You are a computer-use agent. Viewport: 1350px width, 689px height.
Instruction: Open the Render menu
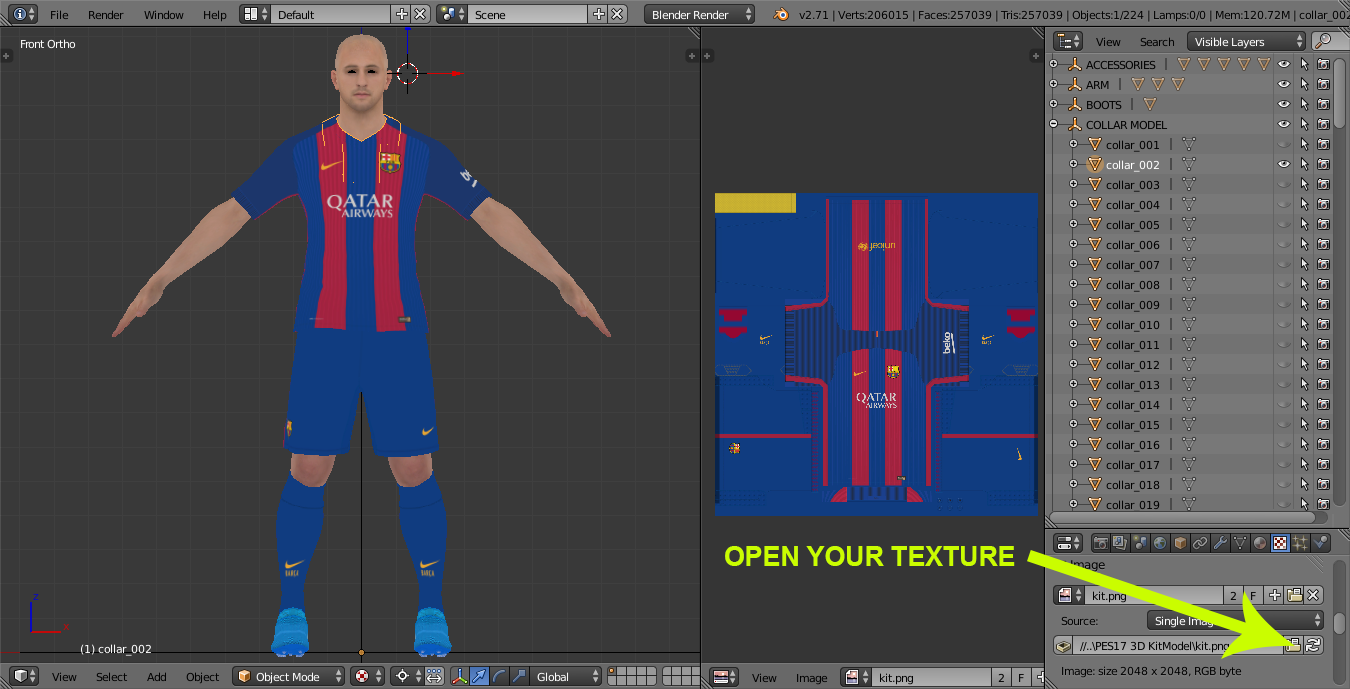pyautogui.click(x=105, y=15)
